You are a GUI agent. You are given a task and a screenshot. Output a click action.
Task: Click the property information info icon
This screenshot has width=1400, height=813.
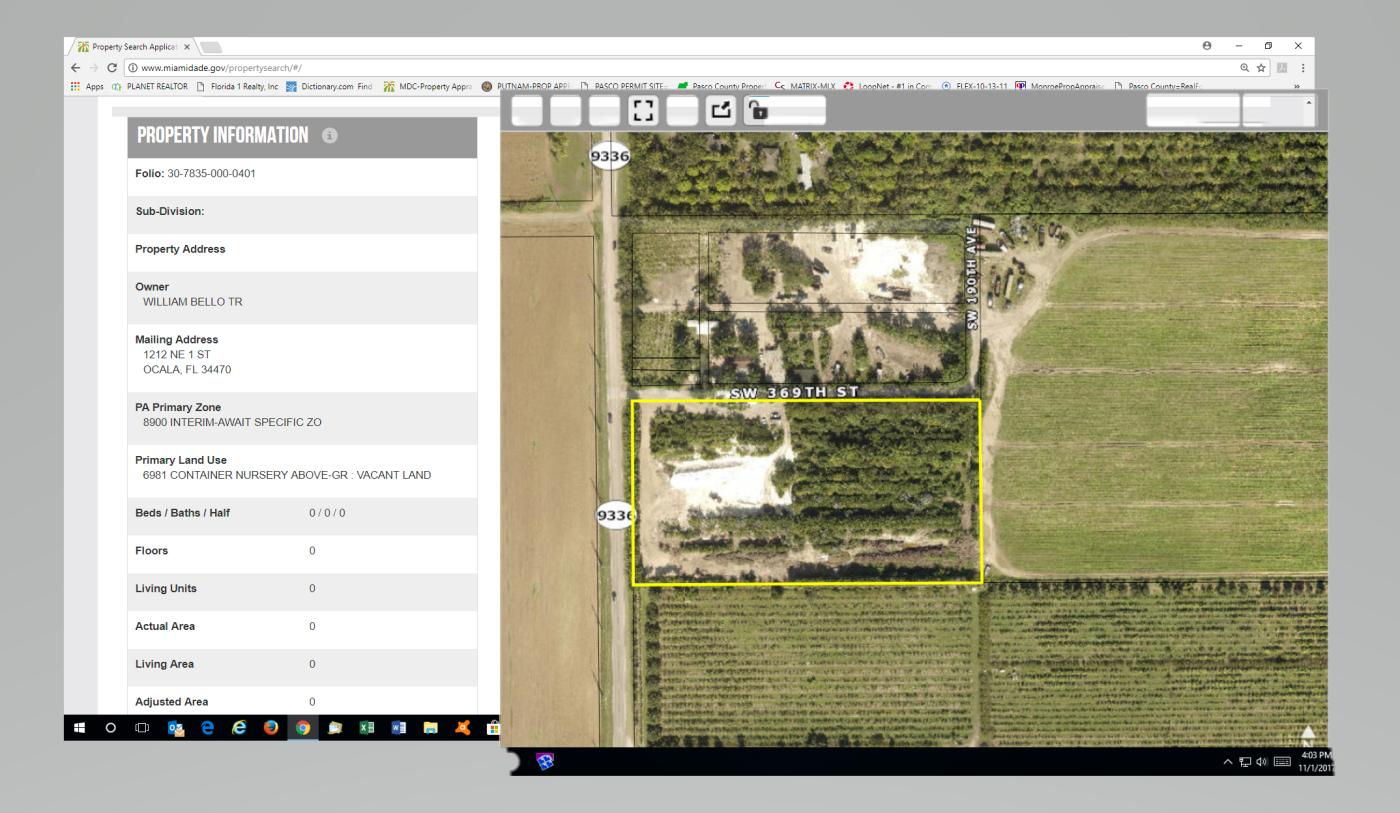click(330, 136)
